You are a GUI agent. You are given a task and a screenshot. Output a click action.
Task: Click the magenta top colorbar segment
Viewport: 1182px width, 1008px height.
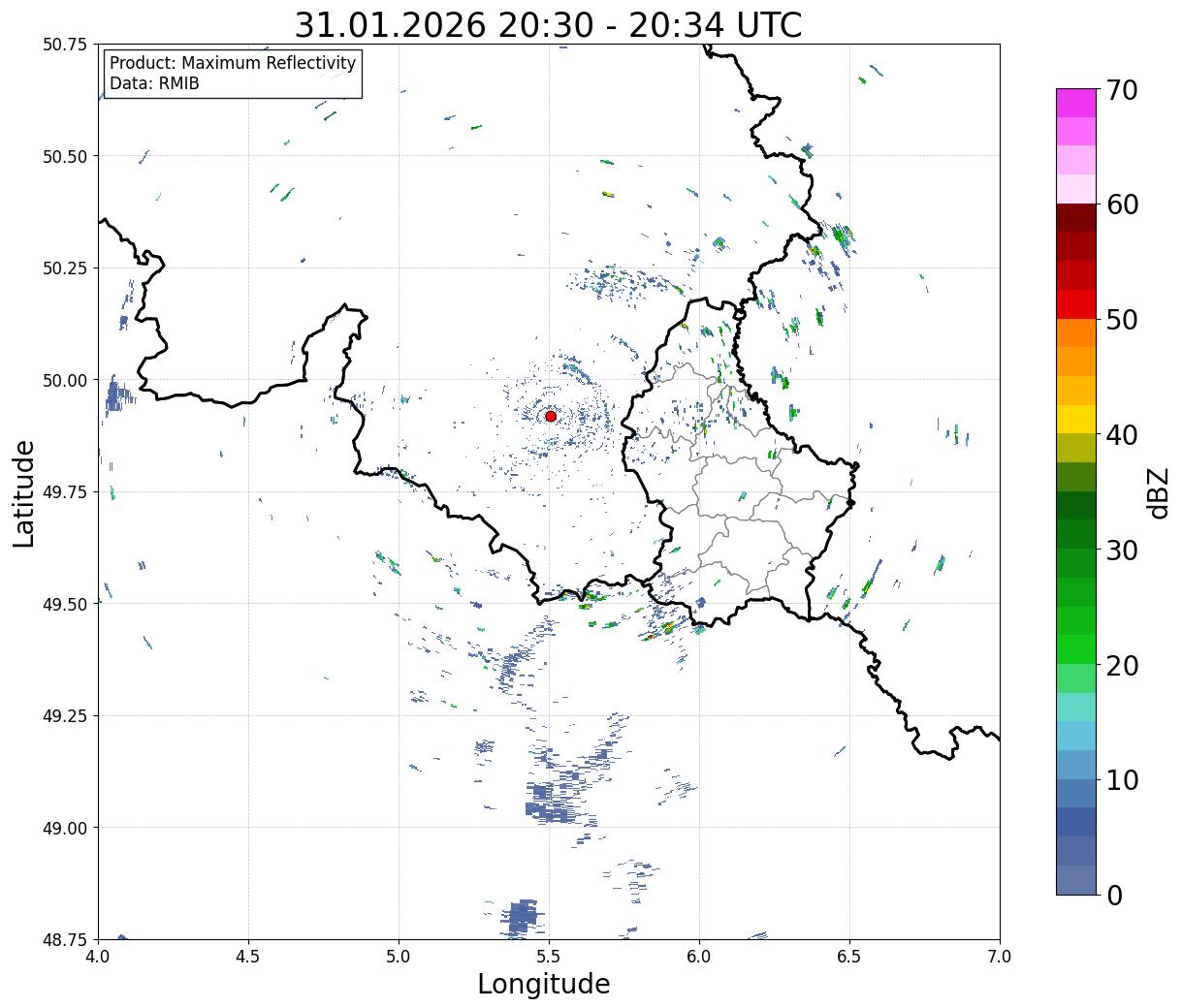click(1076, 103)
